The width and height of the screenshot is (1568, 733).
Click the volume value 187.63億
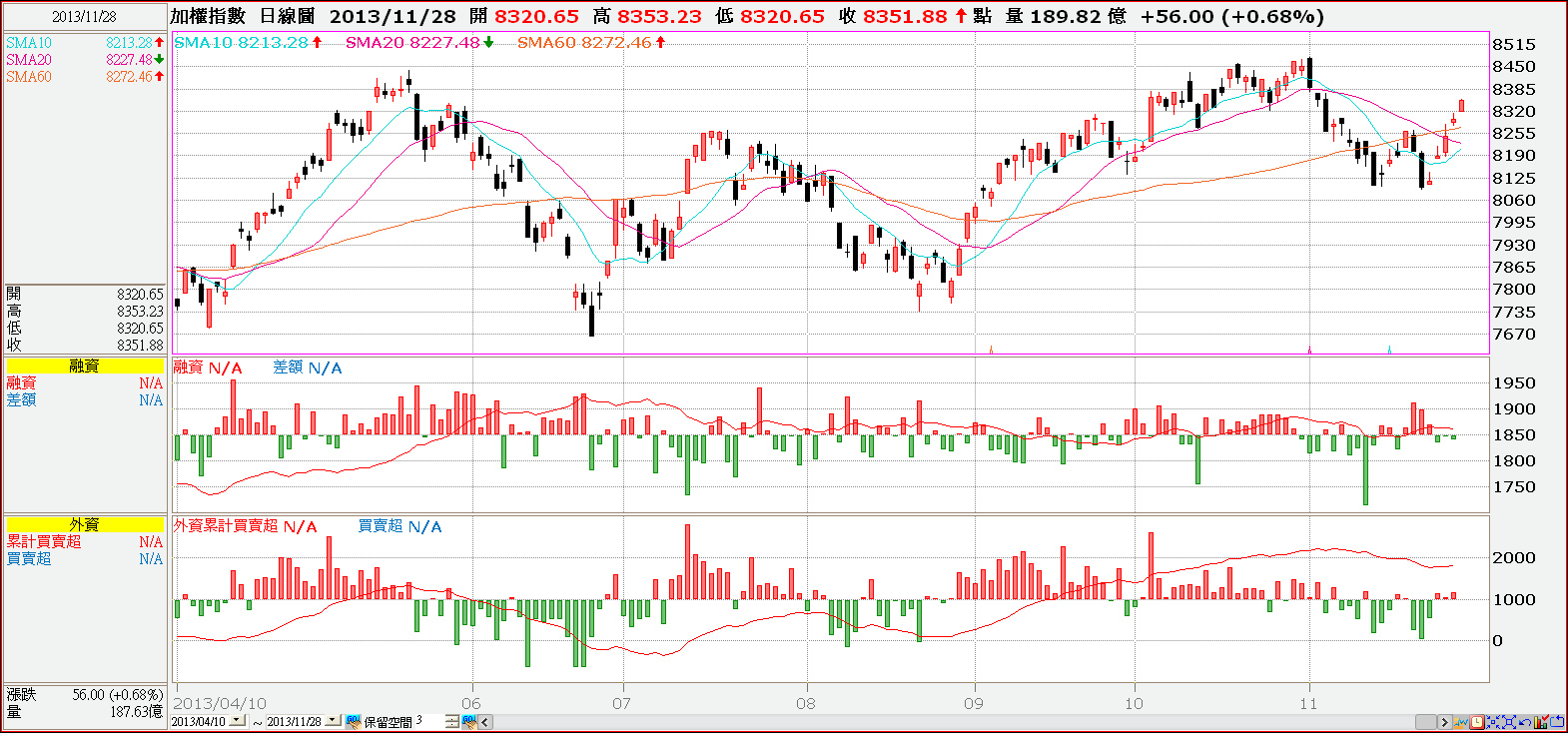tap(137, 711)
